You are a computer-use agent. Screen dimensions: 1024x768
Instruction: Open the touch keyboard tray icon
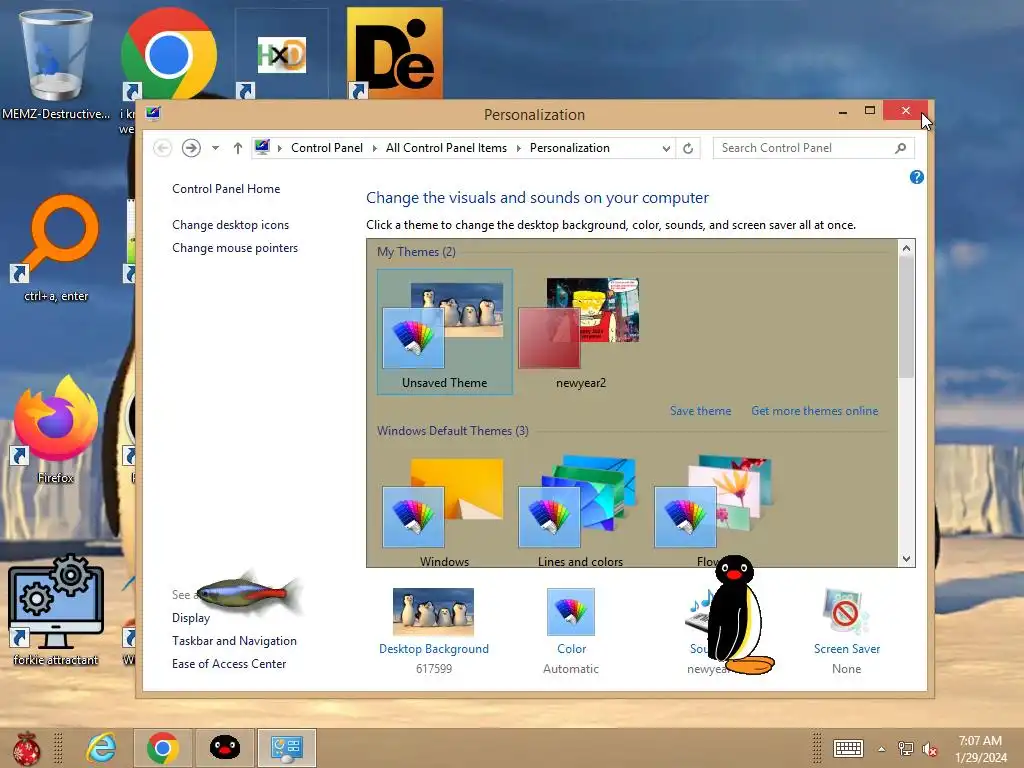tap(848, 748)
